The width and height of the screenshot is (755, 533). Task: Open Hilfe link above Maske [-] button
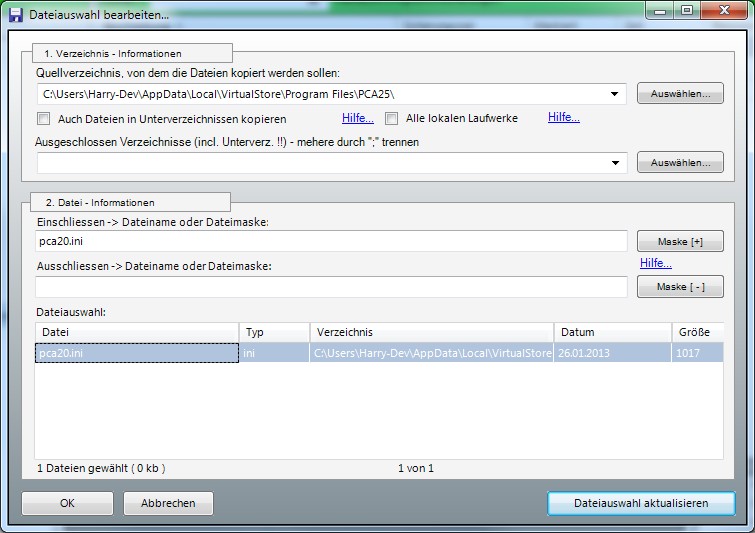[x=656, y=264]
